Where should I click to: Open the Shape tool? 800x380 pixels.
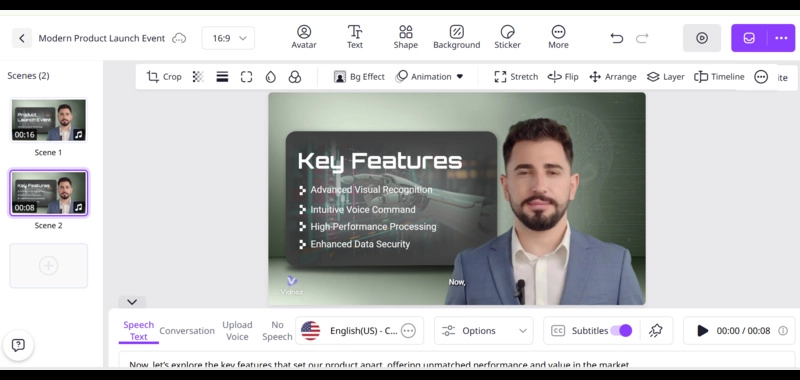coord(406,37)
